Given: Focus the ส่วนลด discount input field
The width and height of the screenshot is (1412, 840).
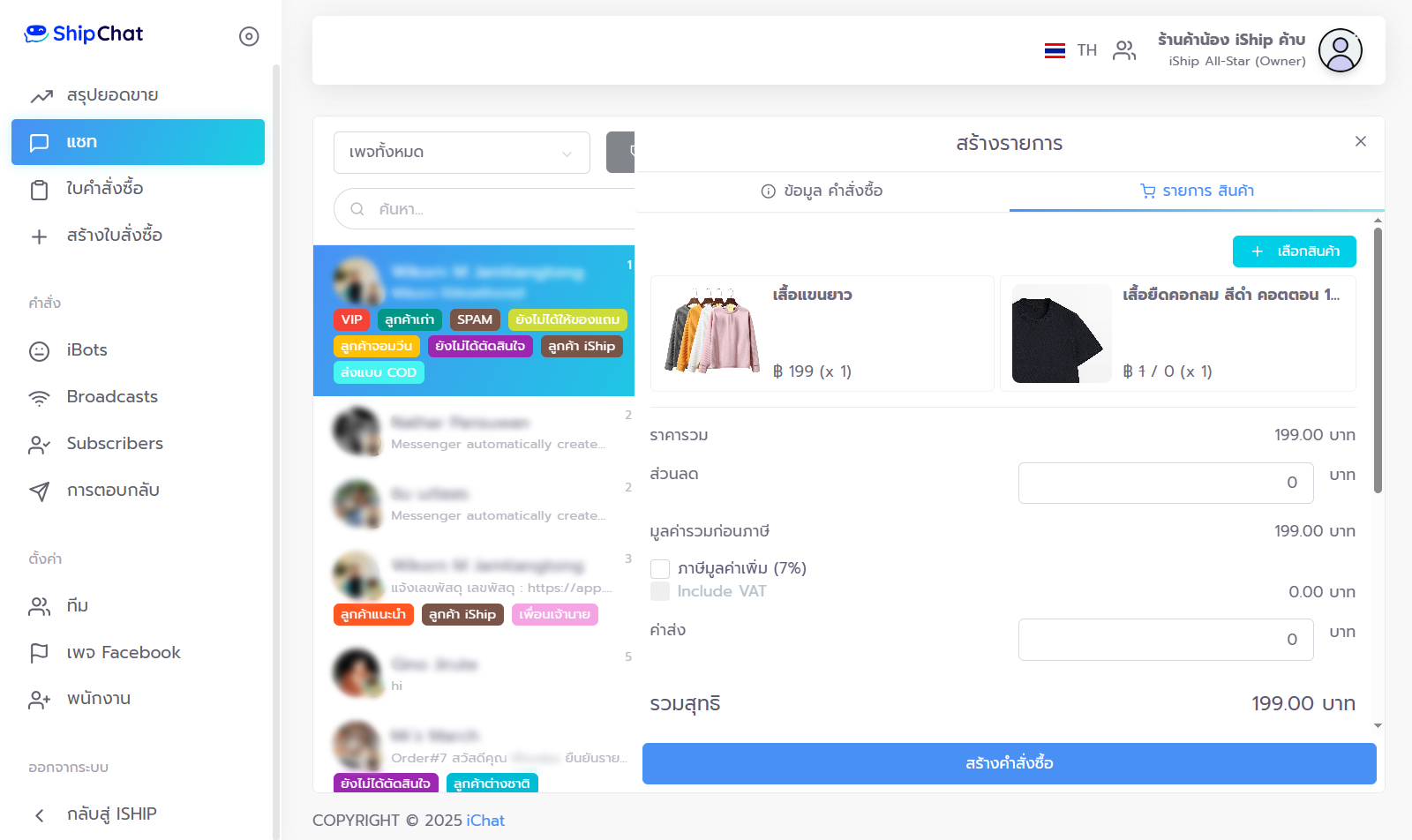Looking at the screenshot, I should 1166,483.
